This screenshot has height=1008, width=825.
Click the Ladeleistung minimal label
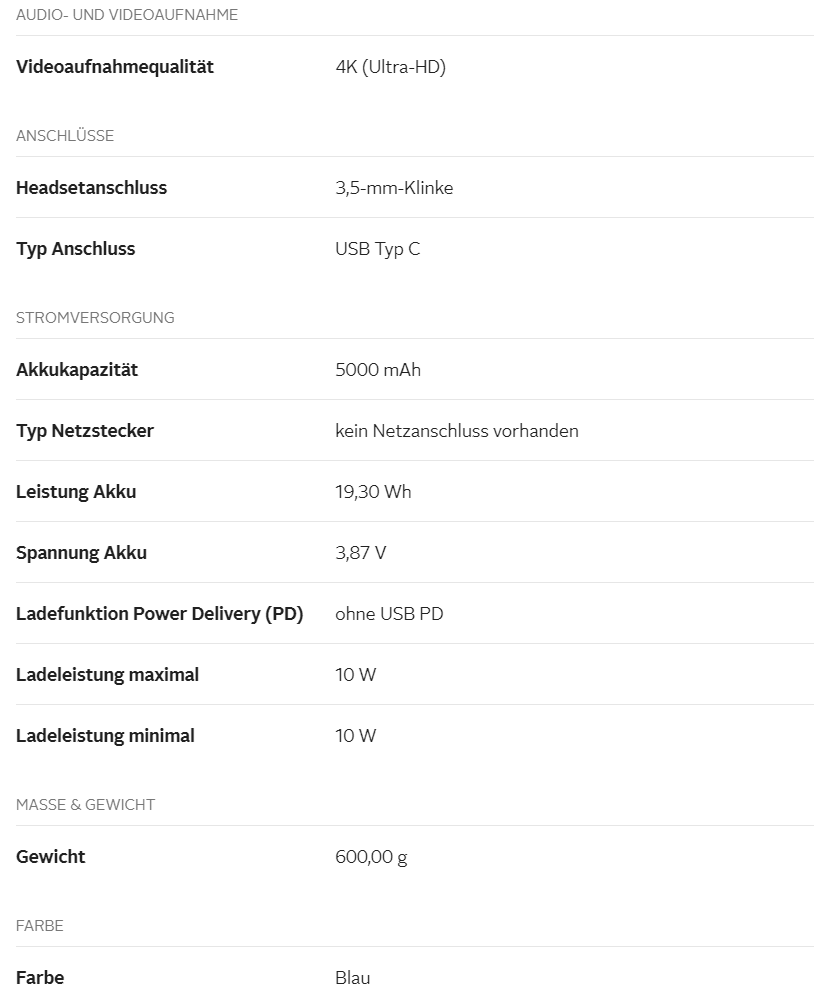click(x=105, y=736)
